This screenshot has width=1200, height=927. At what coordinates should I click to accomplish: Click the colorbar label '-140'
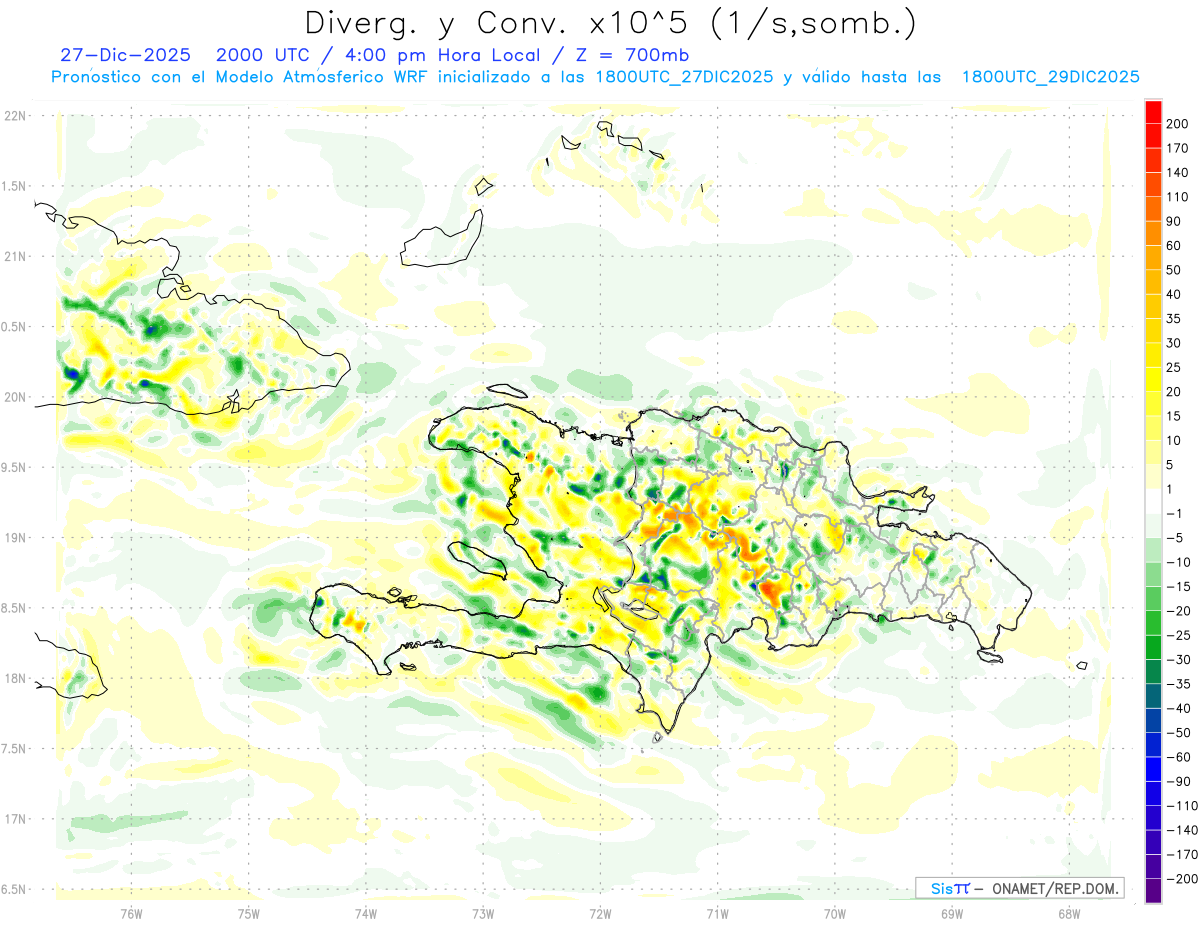point(1182,830)
